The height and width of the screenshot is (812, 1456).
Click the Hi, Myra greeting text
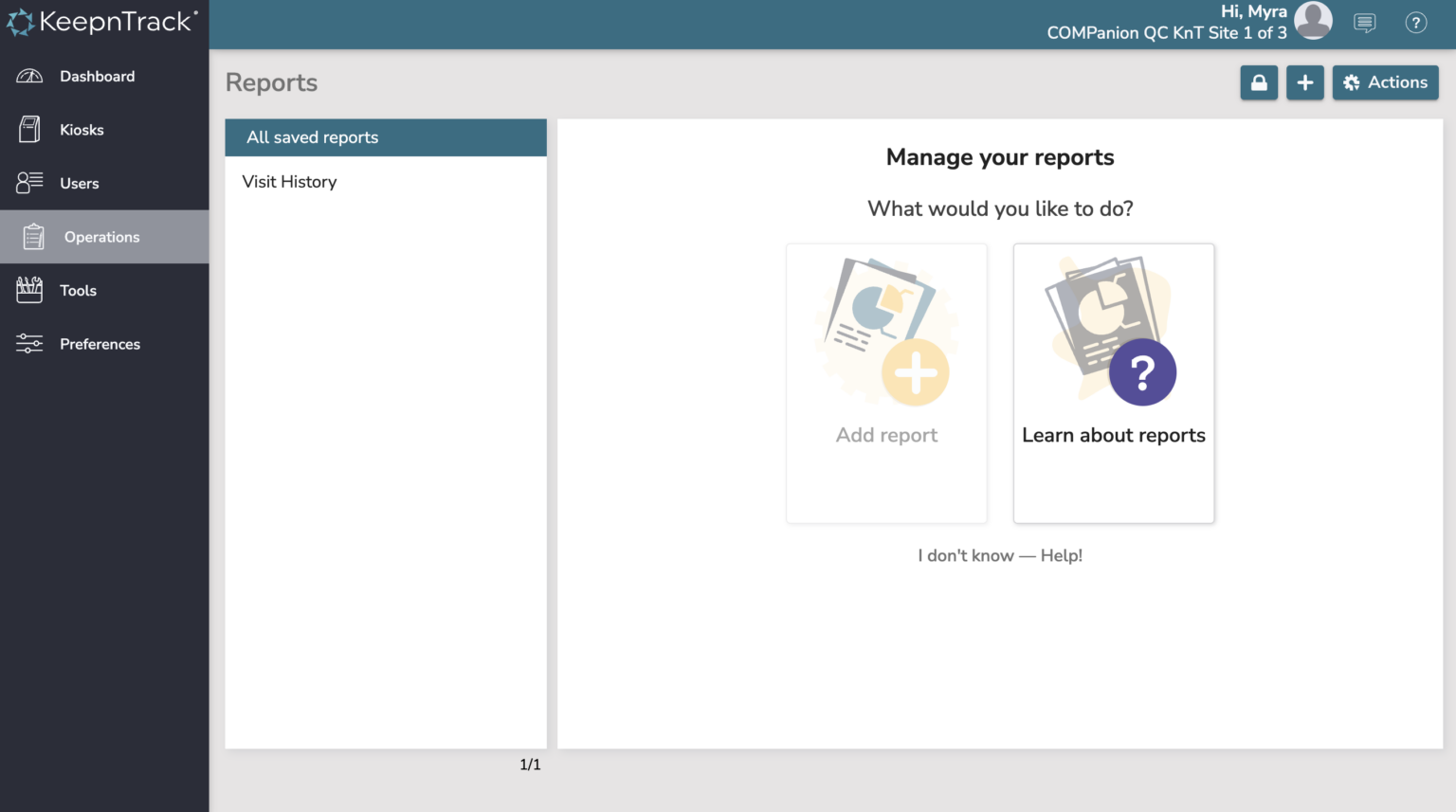click(1253, 10)
